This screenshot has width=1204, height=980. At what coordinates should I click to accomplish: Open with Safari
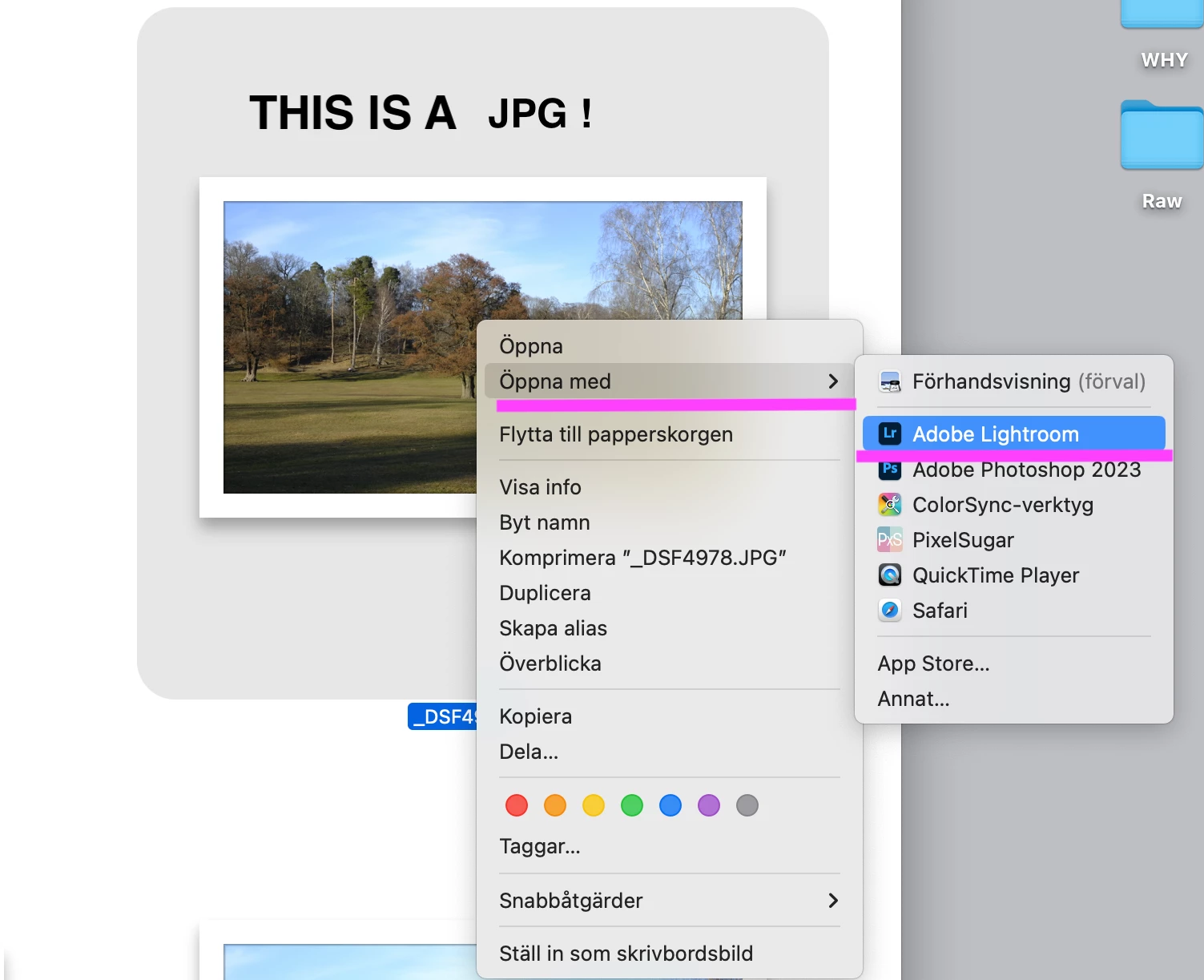click(1014, 611)
